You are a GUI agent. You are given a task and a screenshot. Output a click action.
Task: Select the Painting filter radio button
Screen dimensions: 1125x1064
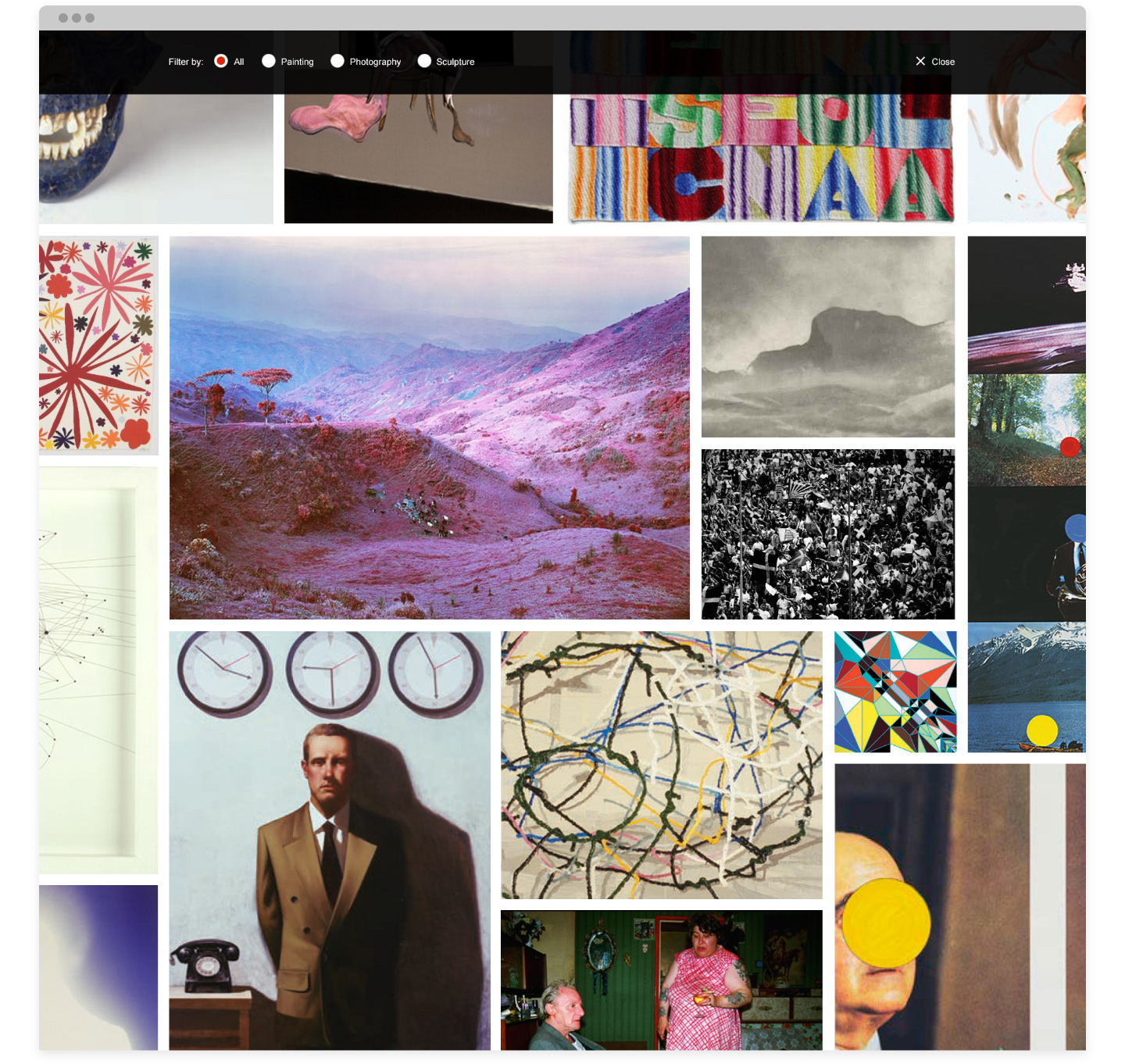click(x=269, y=61)
